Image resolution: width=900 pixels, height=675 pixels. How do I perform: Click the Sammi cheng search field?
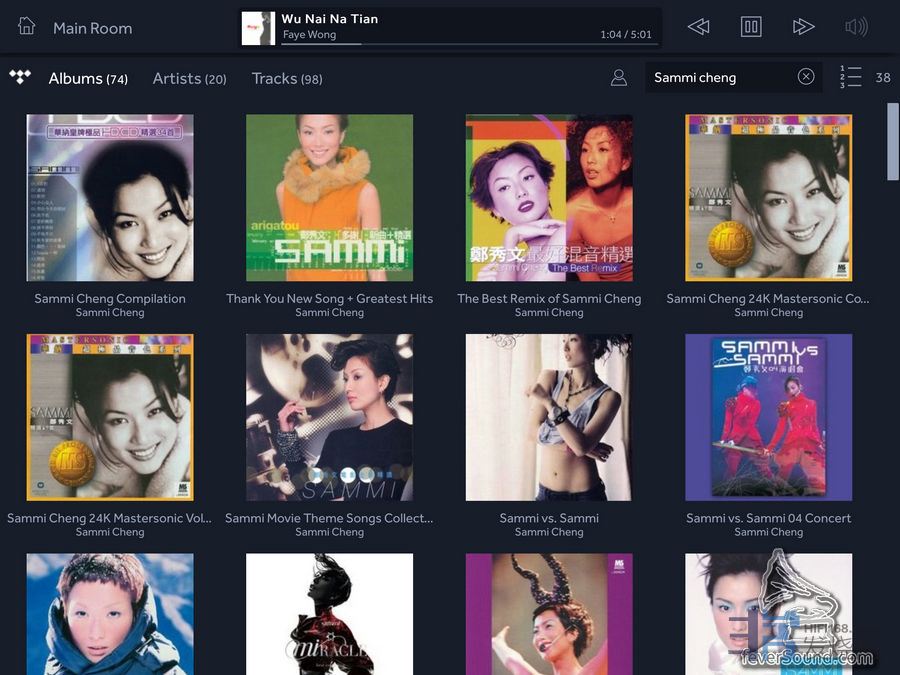(x=720, y=77)
